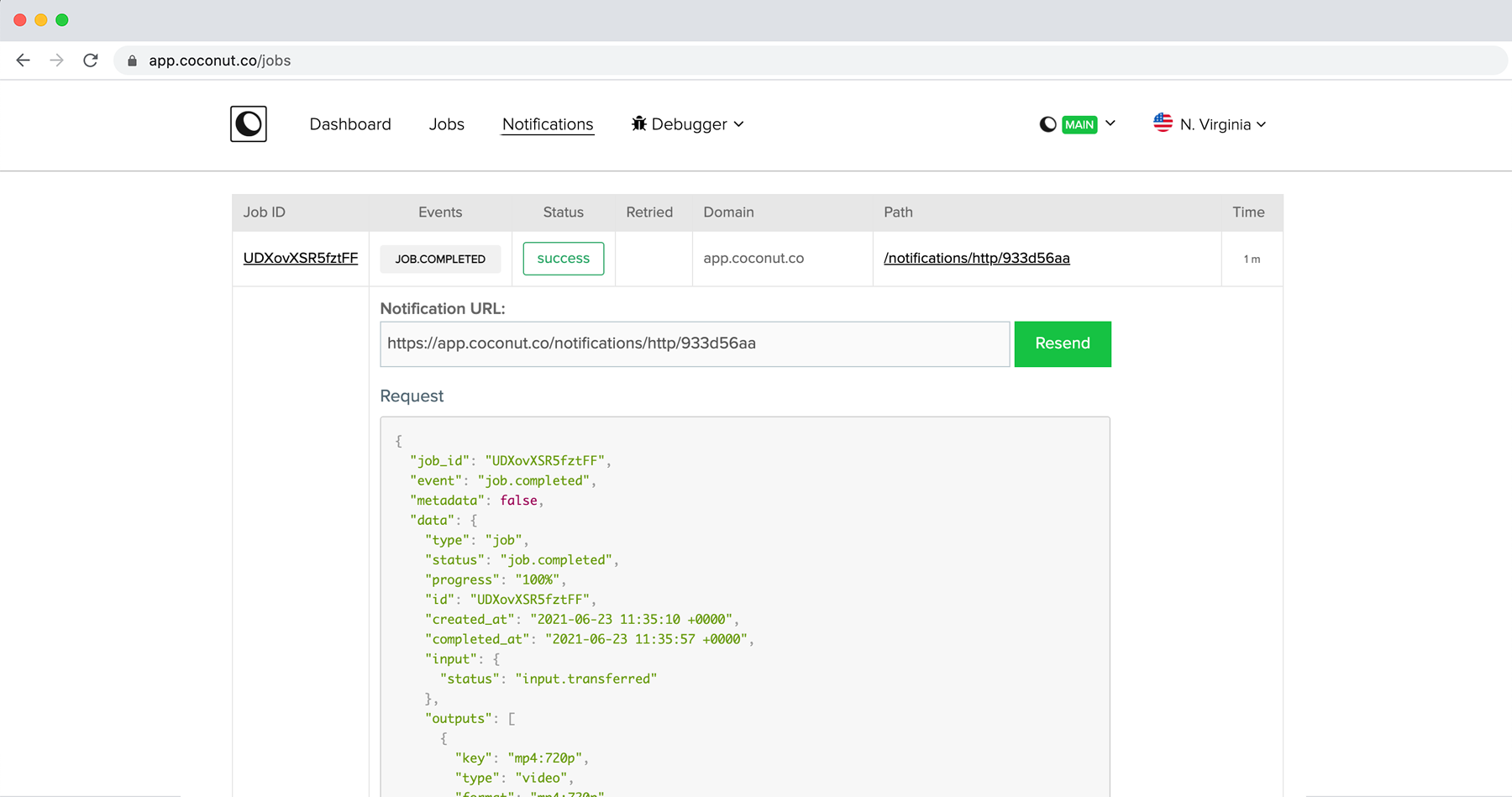Reload the page
The image size is (1512, 797).
point(91,60)
